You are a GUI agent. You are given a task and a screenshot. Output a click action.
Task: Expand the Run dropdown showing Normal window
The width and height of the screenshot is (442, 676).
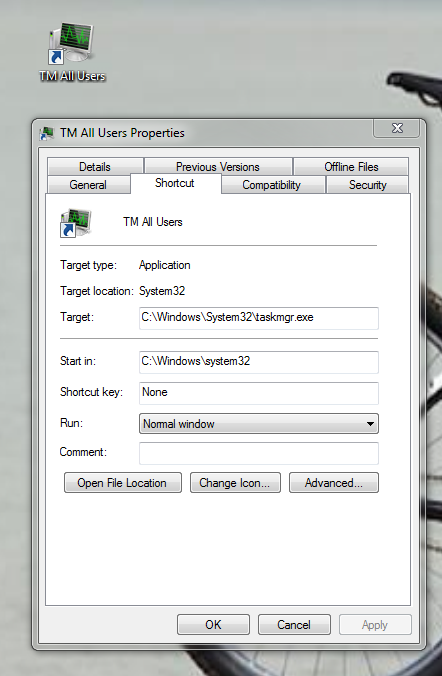(x=259, y=424)
